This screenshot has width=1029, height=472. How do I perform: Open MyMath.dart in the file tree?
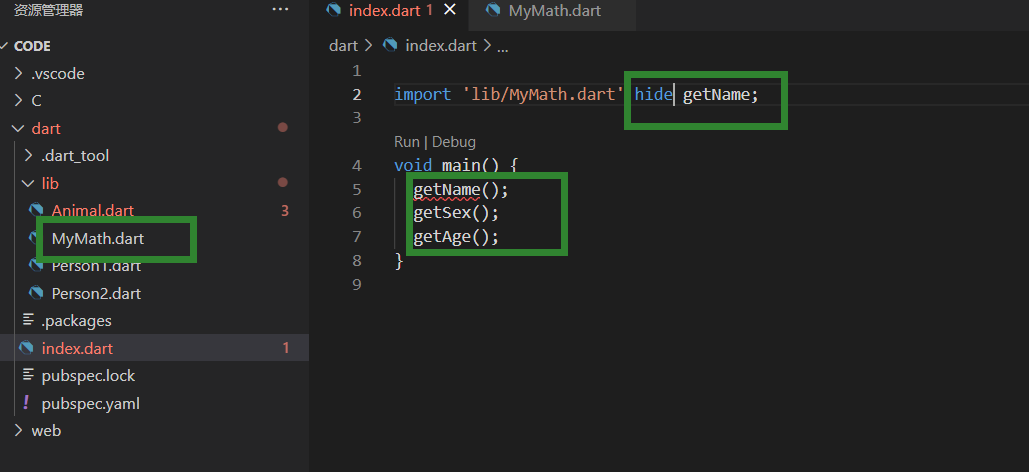pyautogui.click(x=98, y=239)
